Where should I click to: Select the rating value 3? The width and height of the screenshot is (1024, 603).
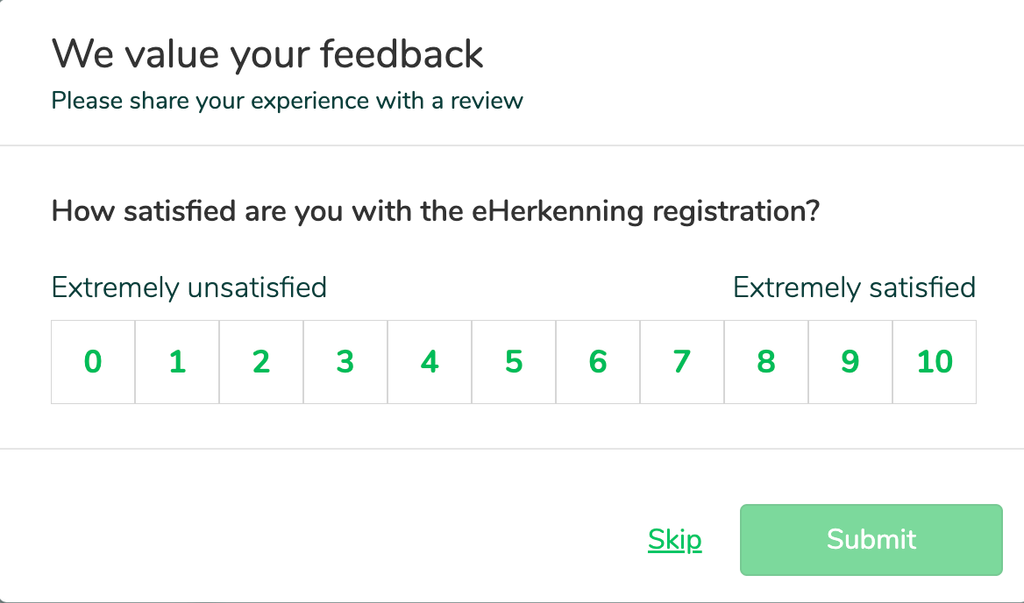(x=345, y=361)
